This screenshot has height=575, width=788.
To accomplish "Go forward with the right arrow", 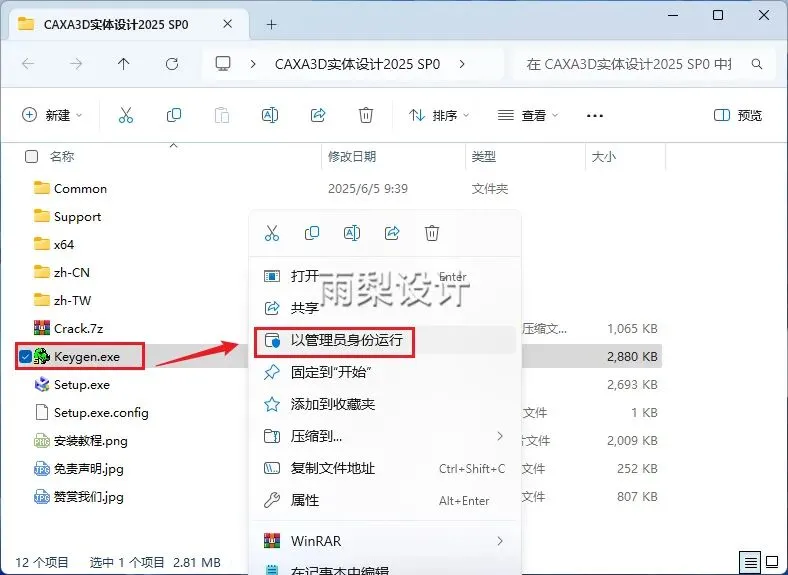I will click(76, 64).
